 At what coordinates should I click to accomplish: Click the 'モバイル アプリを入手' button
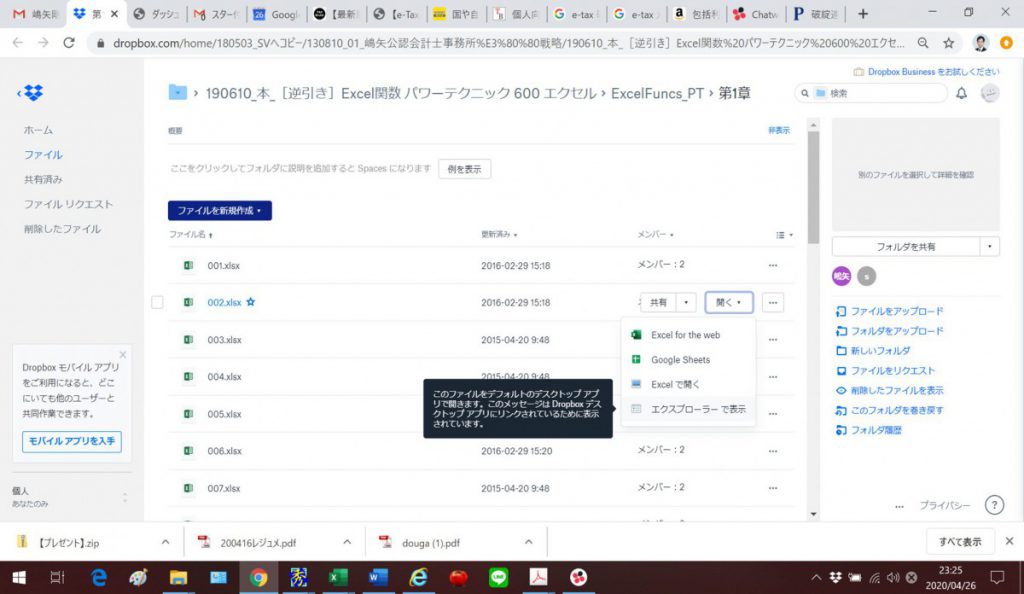(x=71, y=440)
